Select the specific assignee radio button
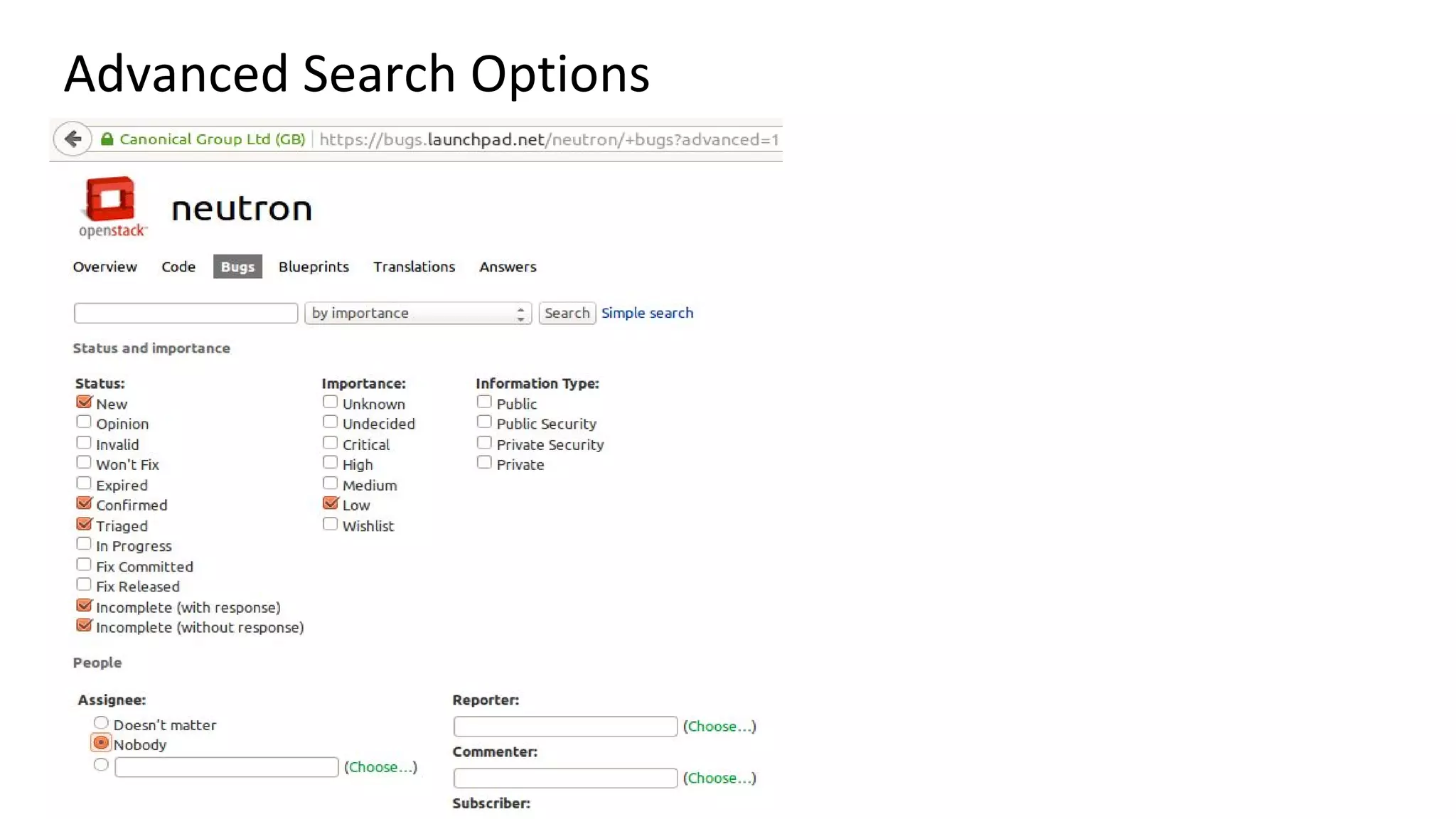 [x=101, y=764]
